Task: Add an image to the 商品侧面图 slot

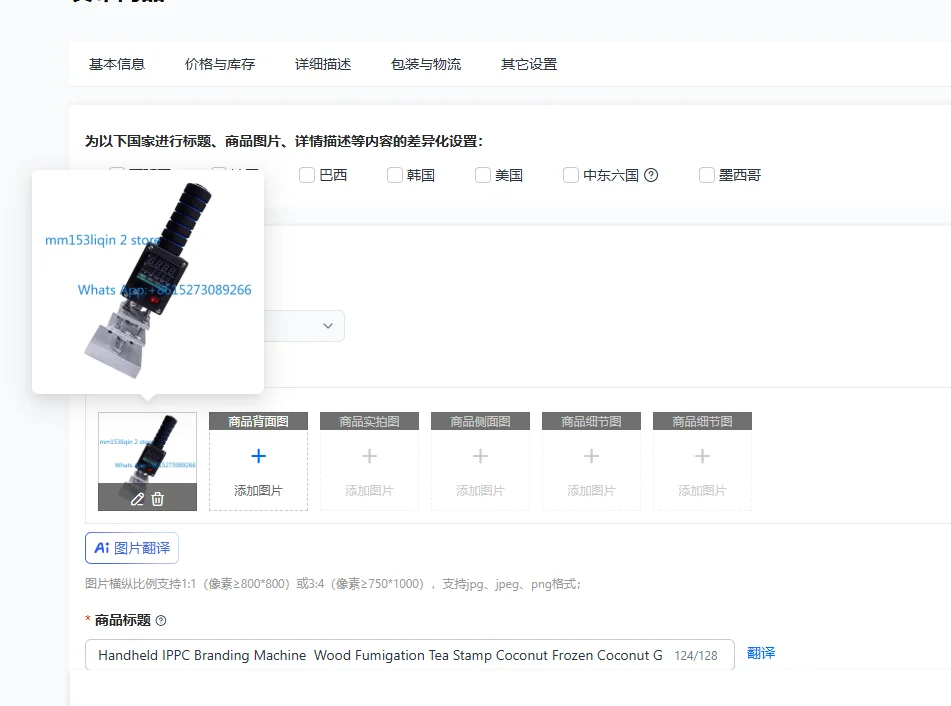Action: [480, 462]
